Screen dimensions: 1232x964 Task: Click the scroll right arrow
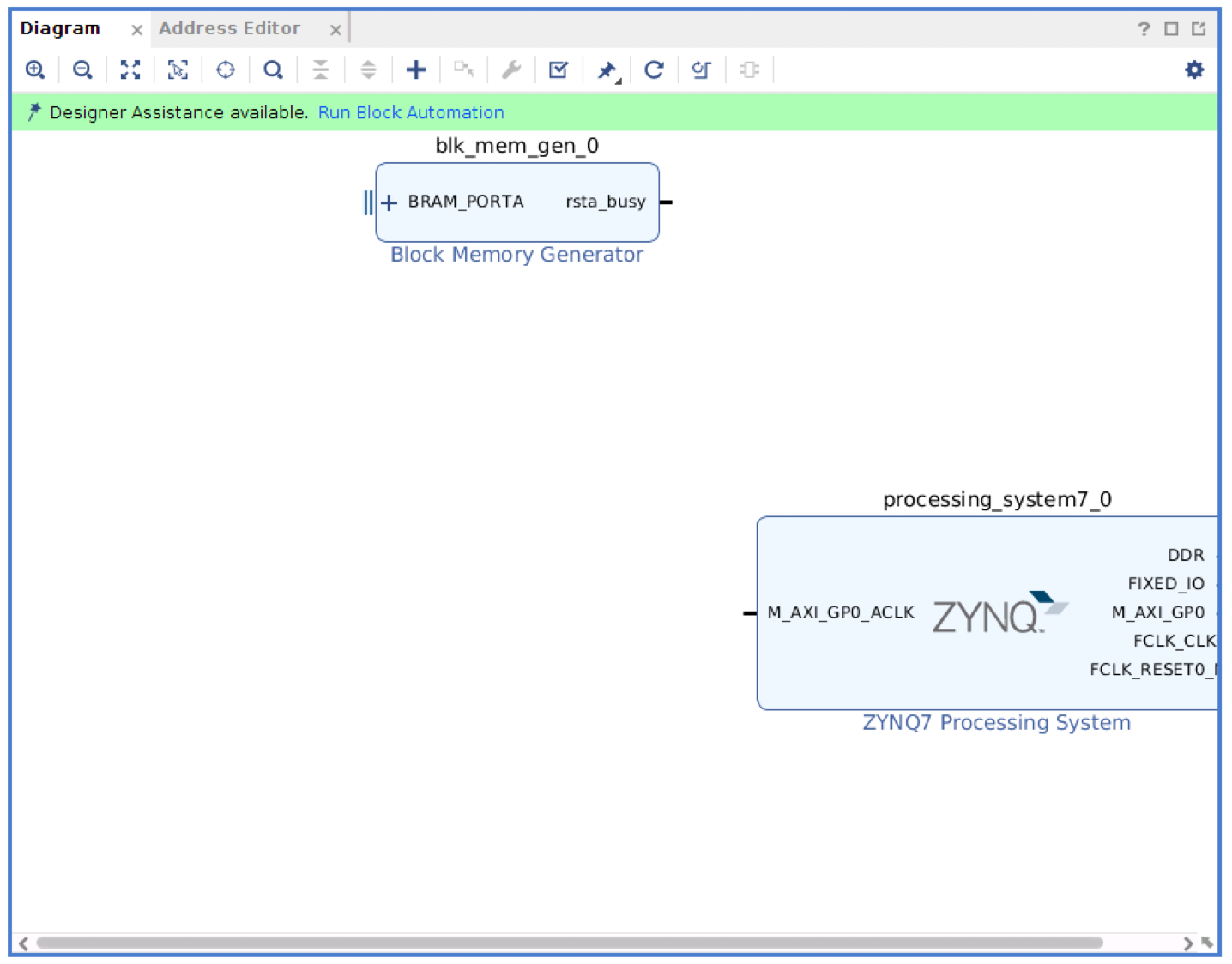pos(1187,943)
